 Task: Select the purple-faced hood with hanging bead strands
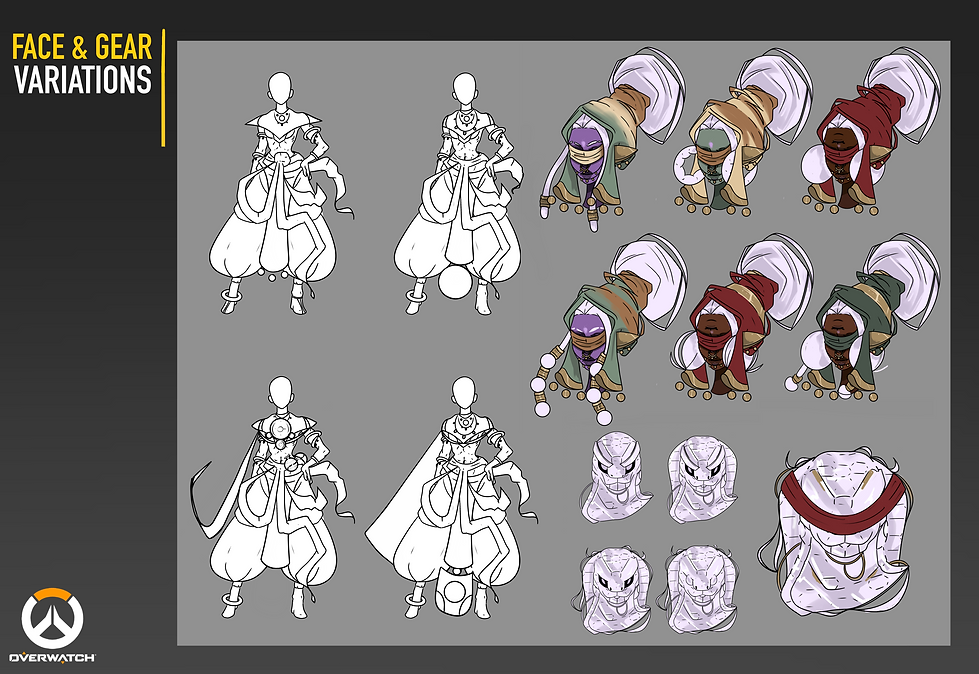(609, 328)
